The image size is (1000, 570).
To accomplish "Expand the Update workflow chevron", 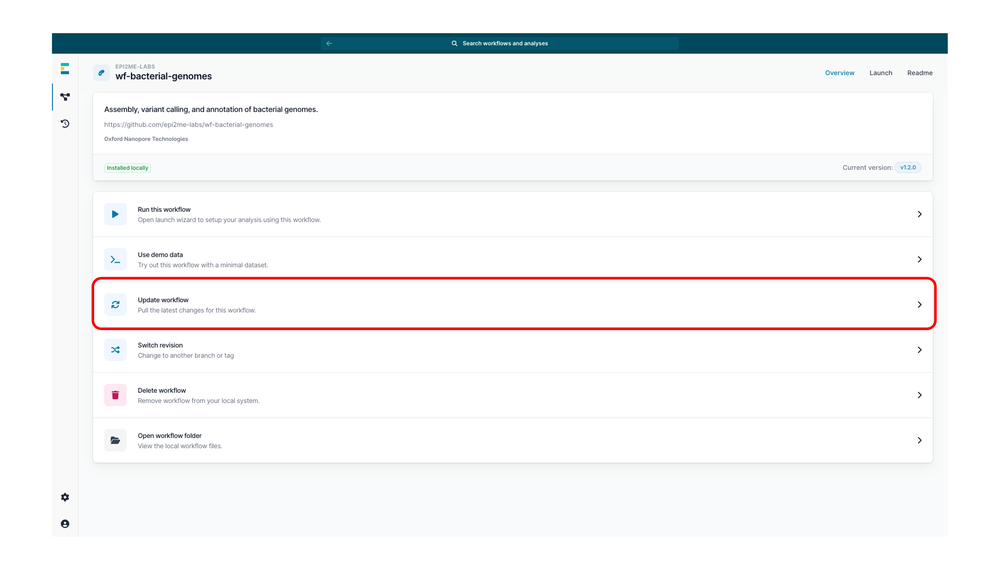I will 920,305.
